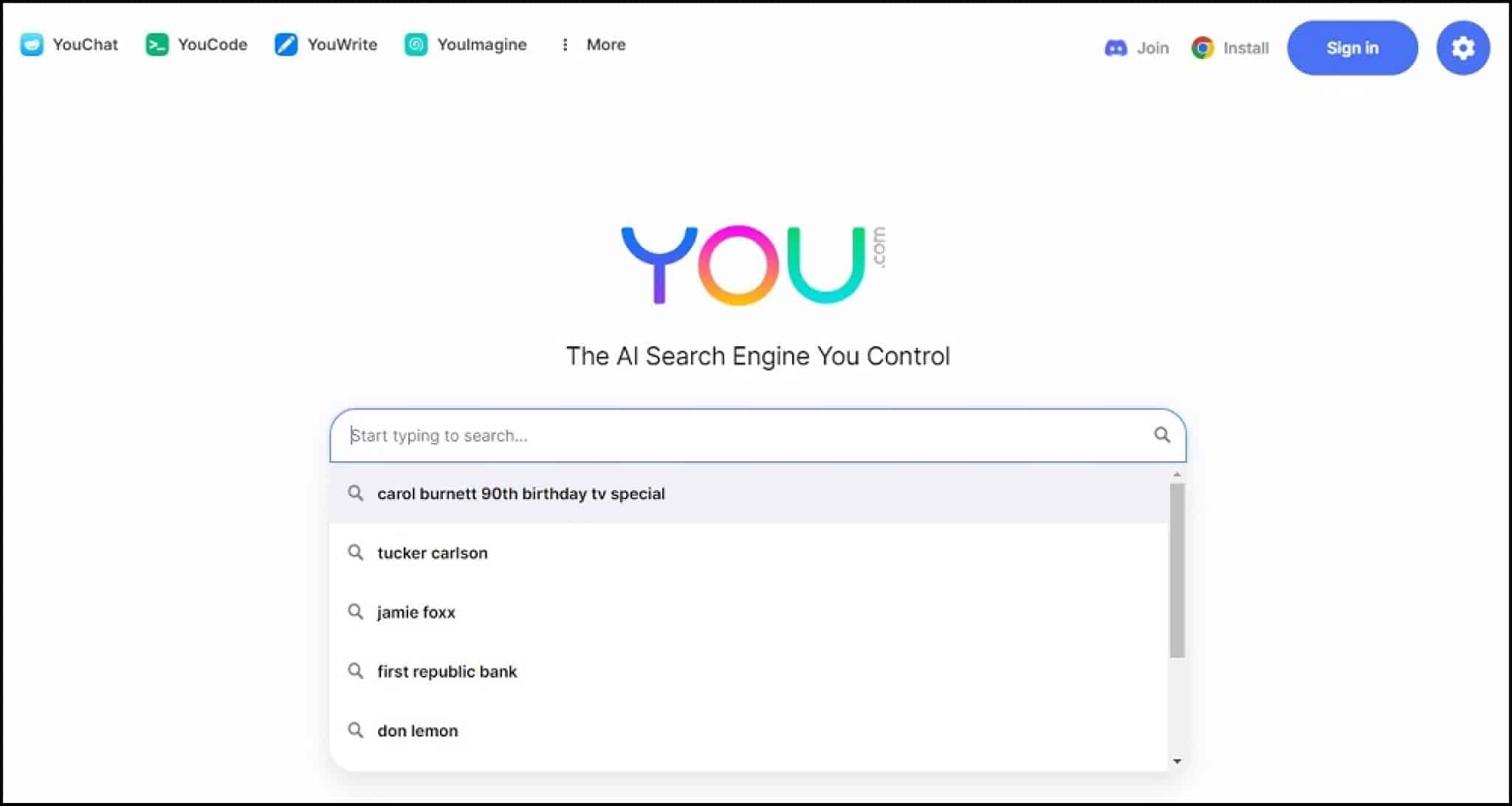Click search icon beside don lemon
Screen dimensions: 1512x806
coord(356,729)
